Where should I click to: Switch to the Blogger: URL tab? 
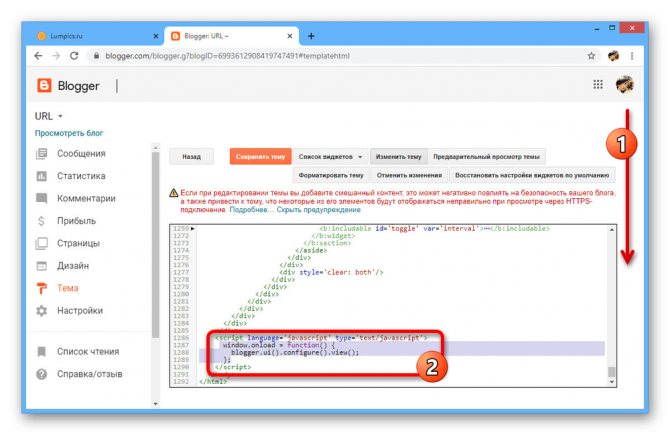[231, 36]
